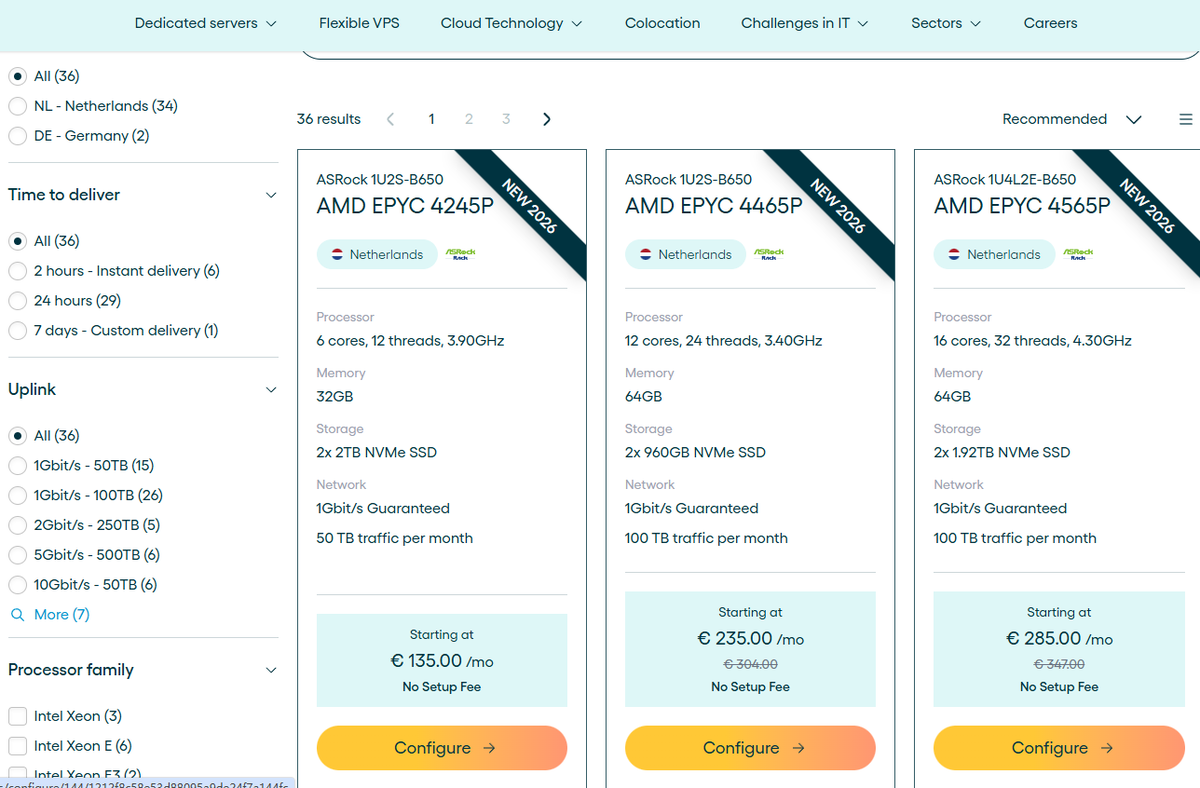Select results page 1
This screenshot has height=788, width=1200.
tap(431, 119)
